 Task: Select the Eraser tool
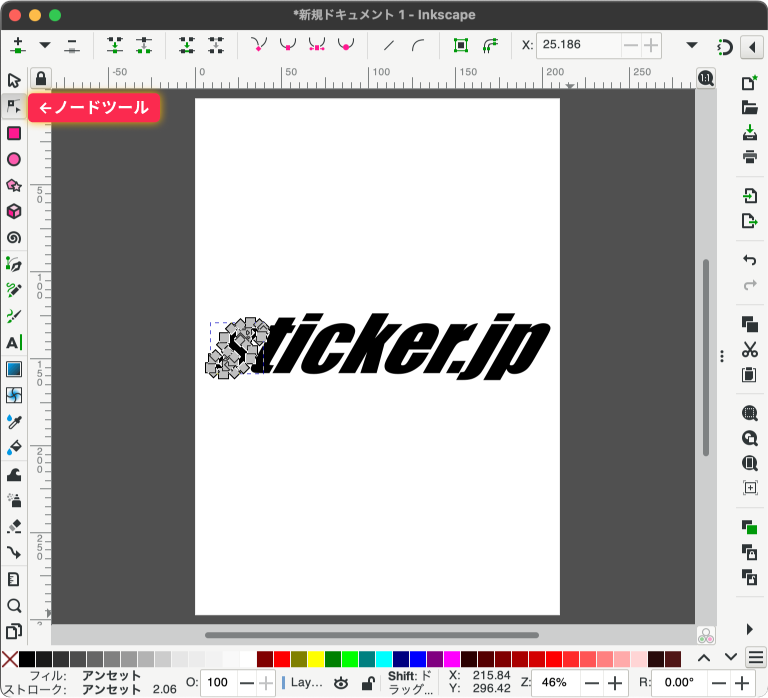(x=14, y=527)
